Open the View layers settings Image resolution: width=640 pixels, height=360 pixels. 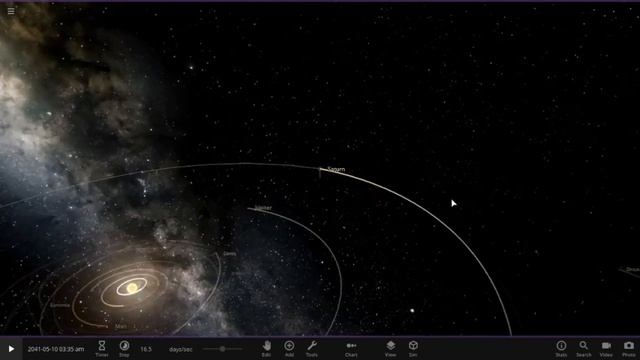tap(391, 349)
